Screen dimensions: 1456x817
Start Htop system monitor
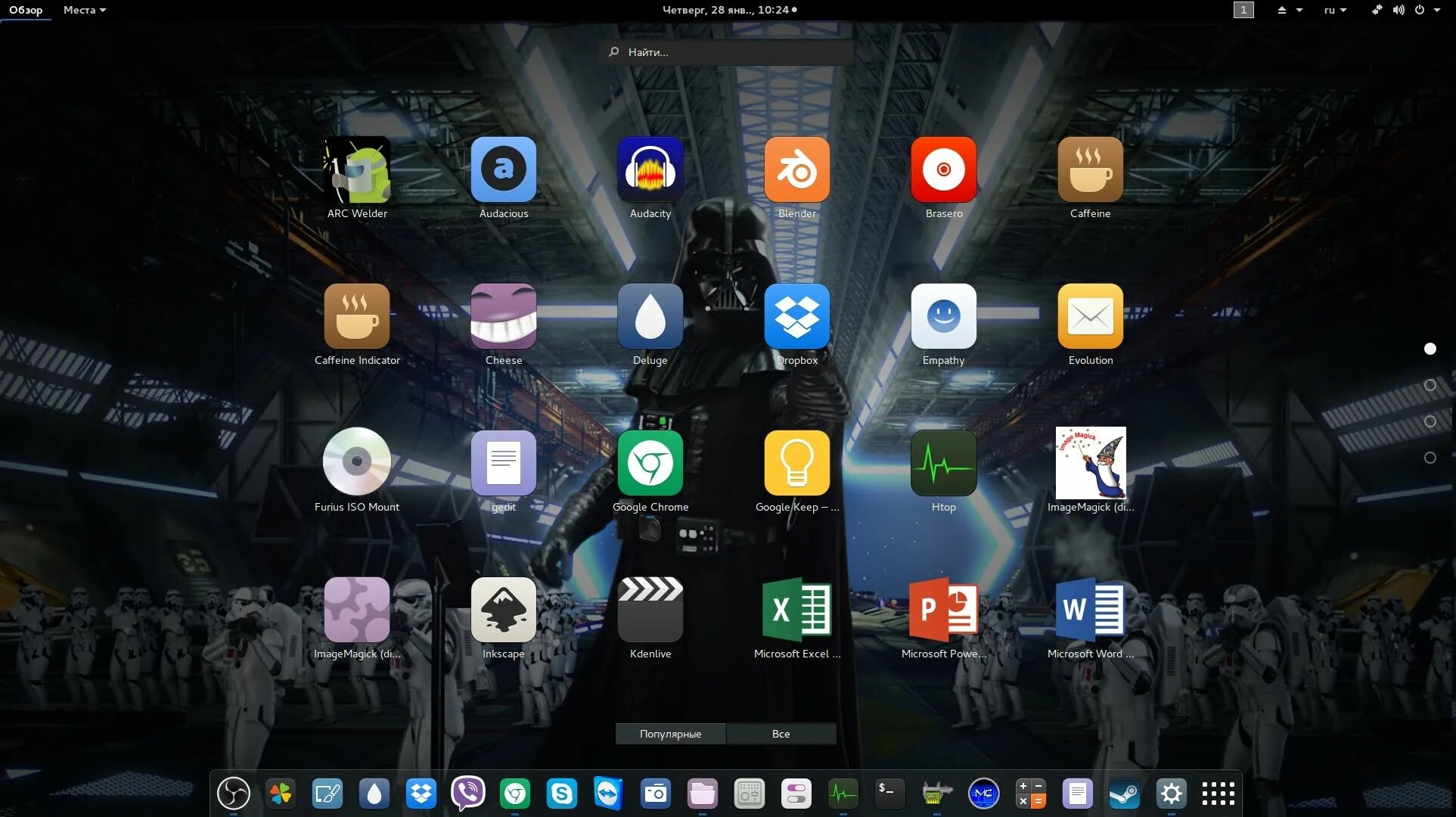tap(943, 464)
